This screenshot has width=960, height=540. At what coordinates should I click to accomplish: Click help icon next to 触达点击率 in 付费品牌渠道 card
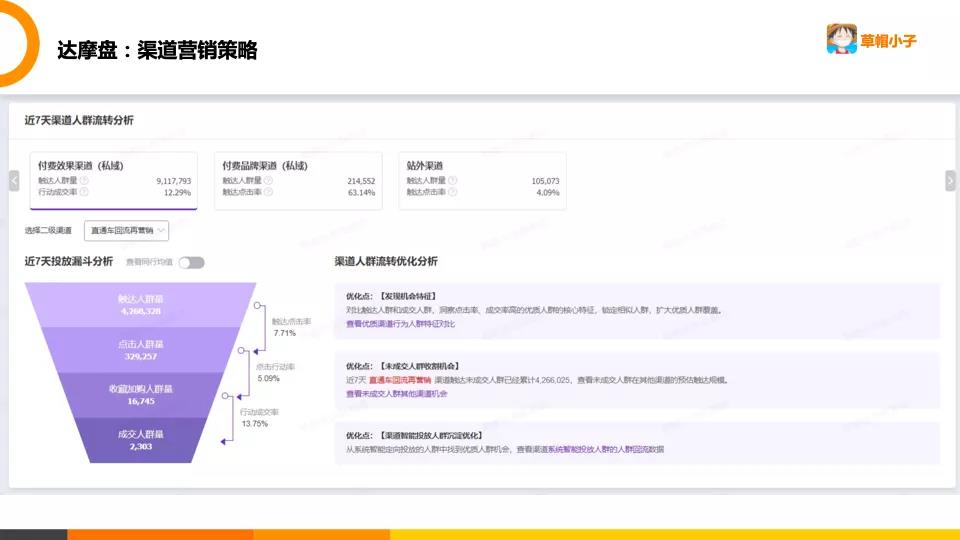point(269,192)
